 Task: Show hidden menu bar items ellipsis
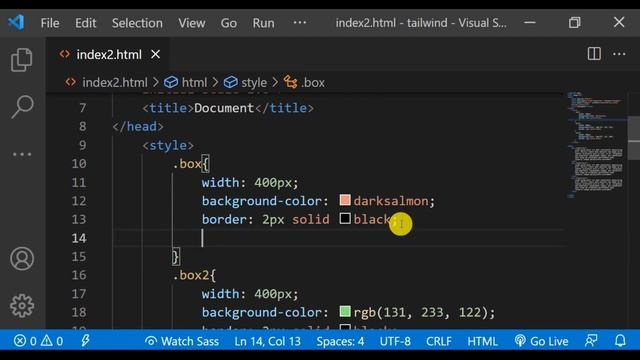(x=300, y=22)
